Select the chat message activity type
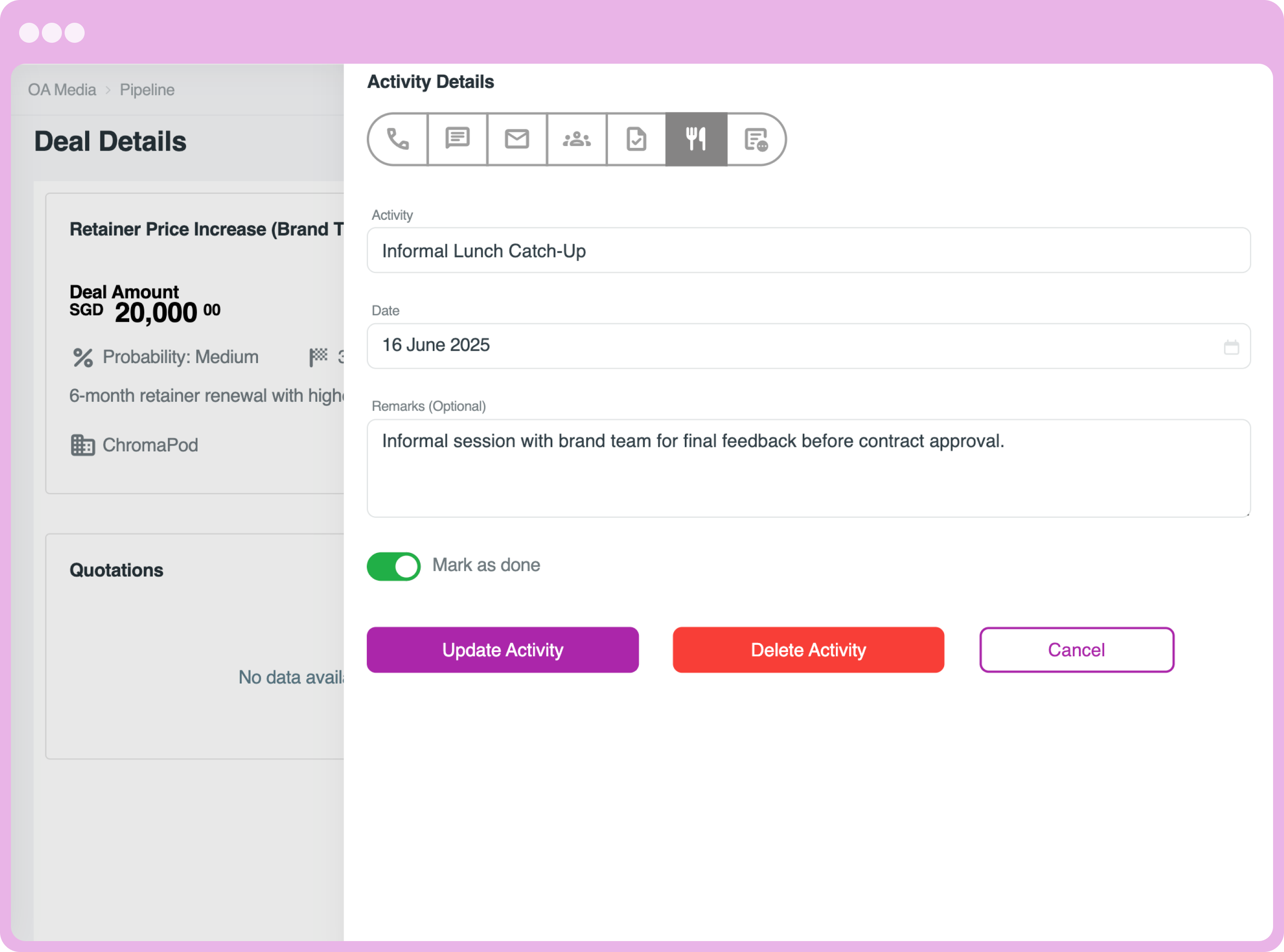This screenshot has height=952, width=1284. pos(457,139)
